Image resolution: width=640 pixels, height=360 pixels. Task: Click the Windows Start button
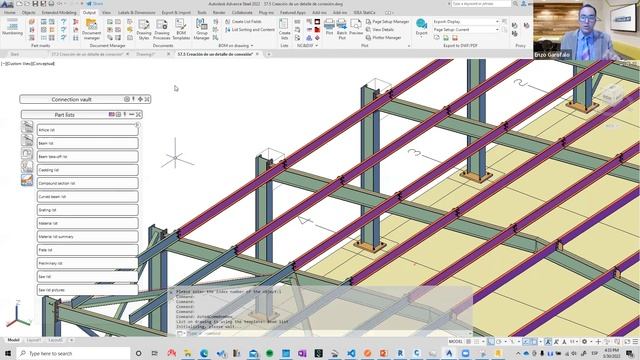point(7,353)
